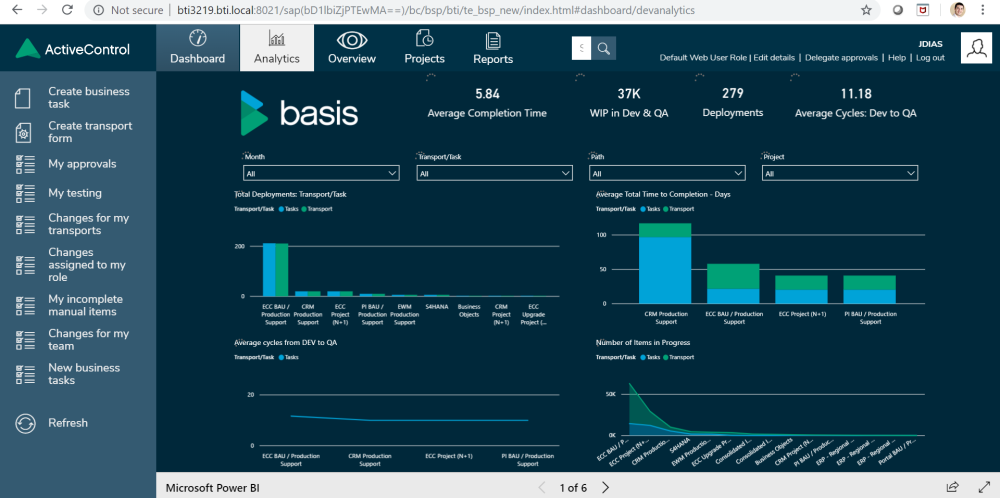Expand the Path filter dropdown

click(667, 173)
